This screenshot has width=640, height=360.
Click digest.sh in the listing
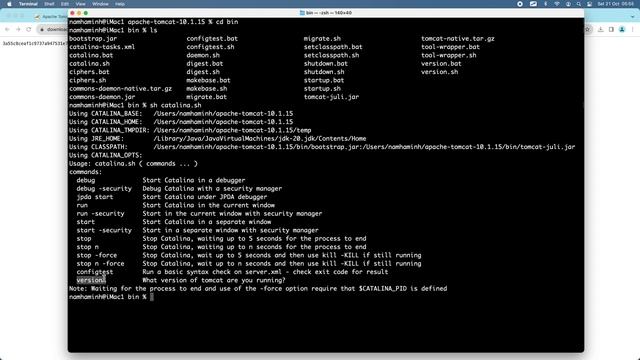(x=203, y=72)
